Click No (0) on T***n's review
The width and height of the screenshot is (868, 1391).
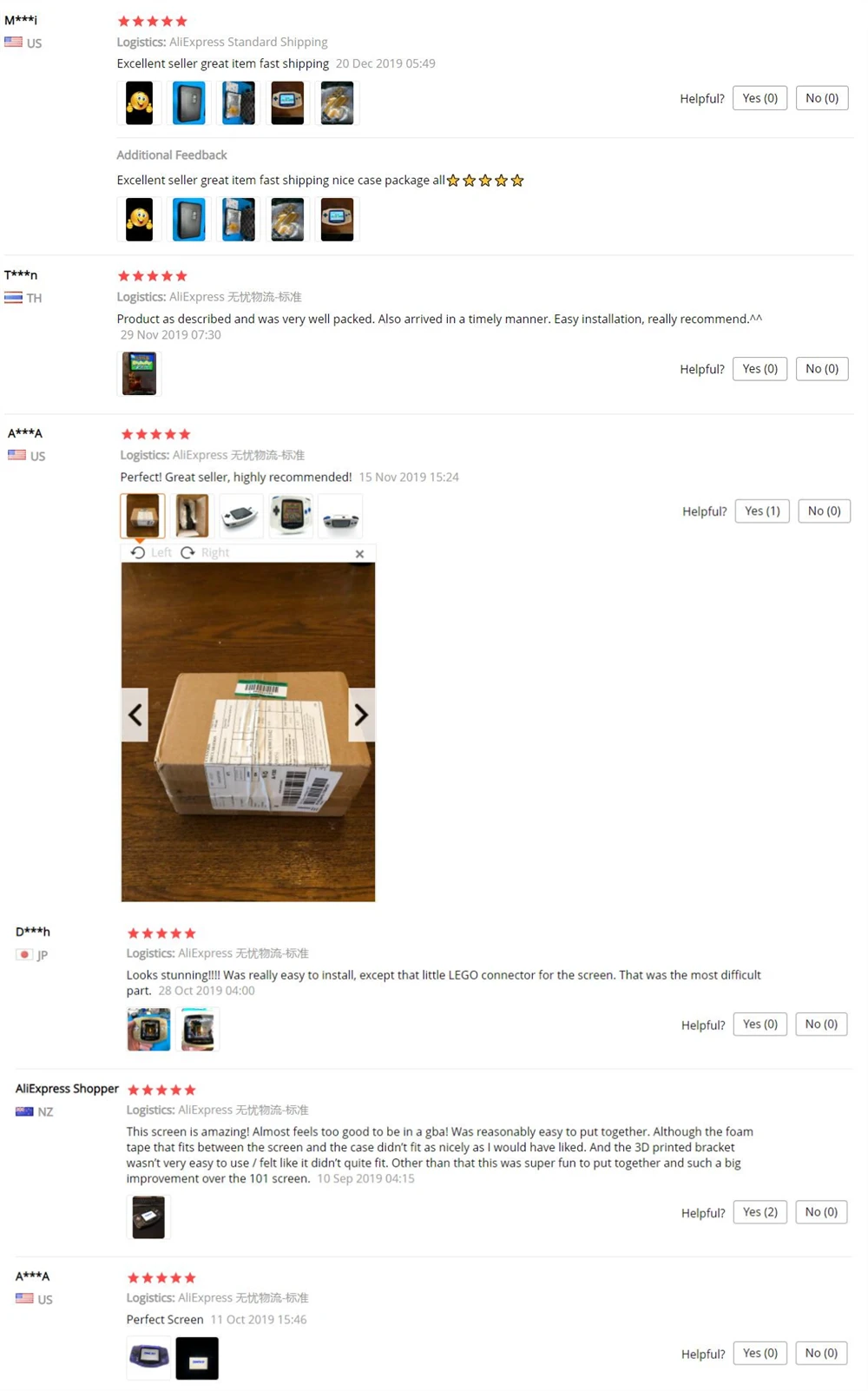click(822, 369)
